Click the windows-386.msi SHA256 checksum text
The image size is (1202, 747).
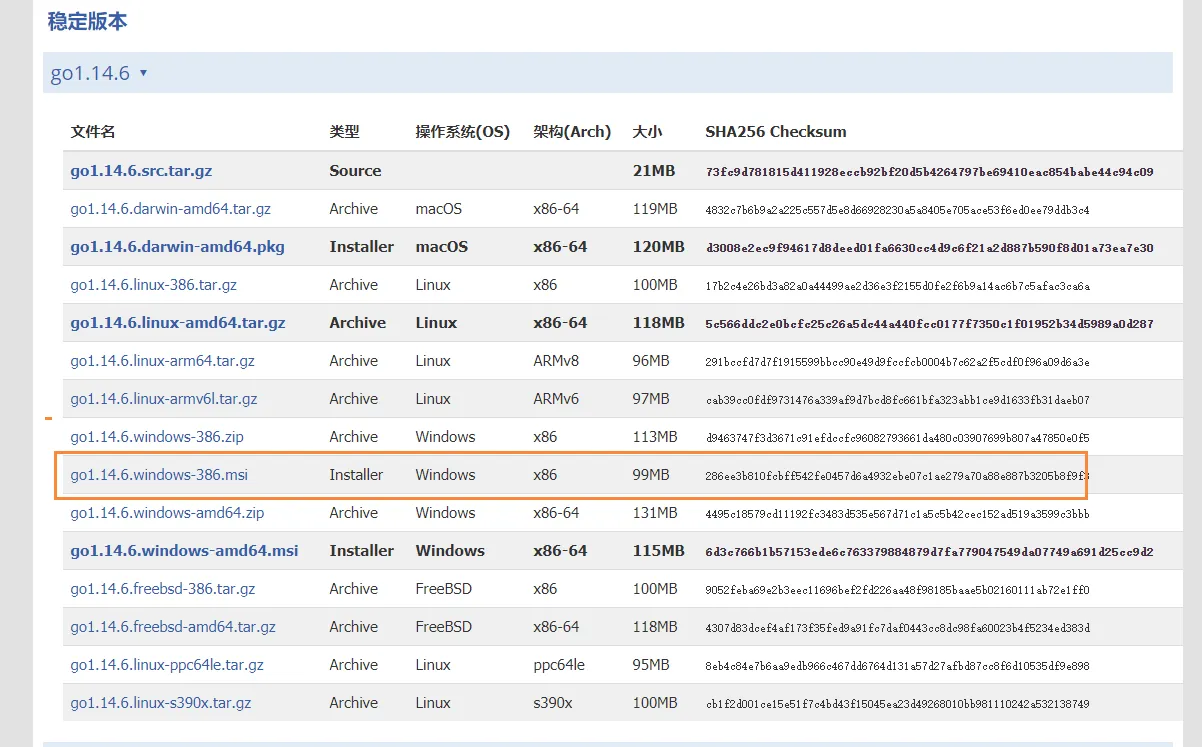click(896, 476)
